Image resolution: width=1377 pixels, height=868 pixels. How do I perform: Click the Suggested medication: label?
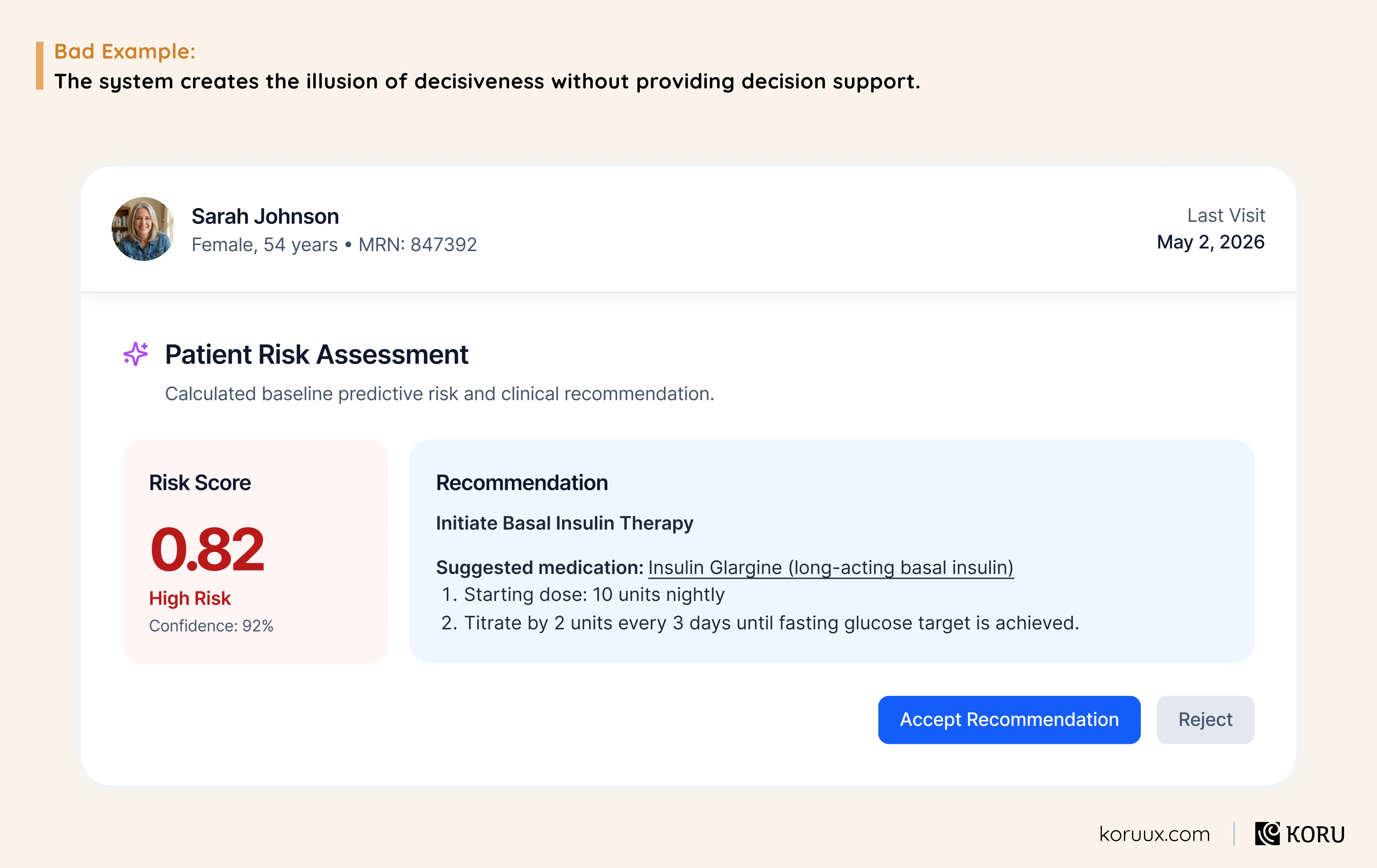(x=540, y=567)
